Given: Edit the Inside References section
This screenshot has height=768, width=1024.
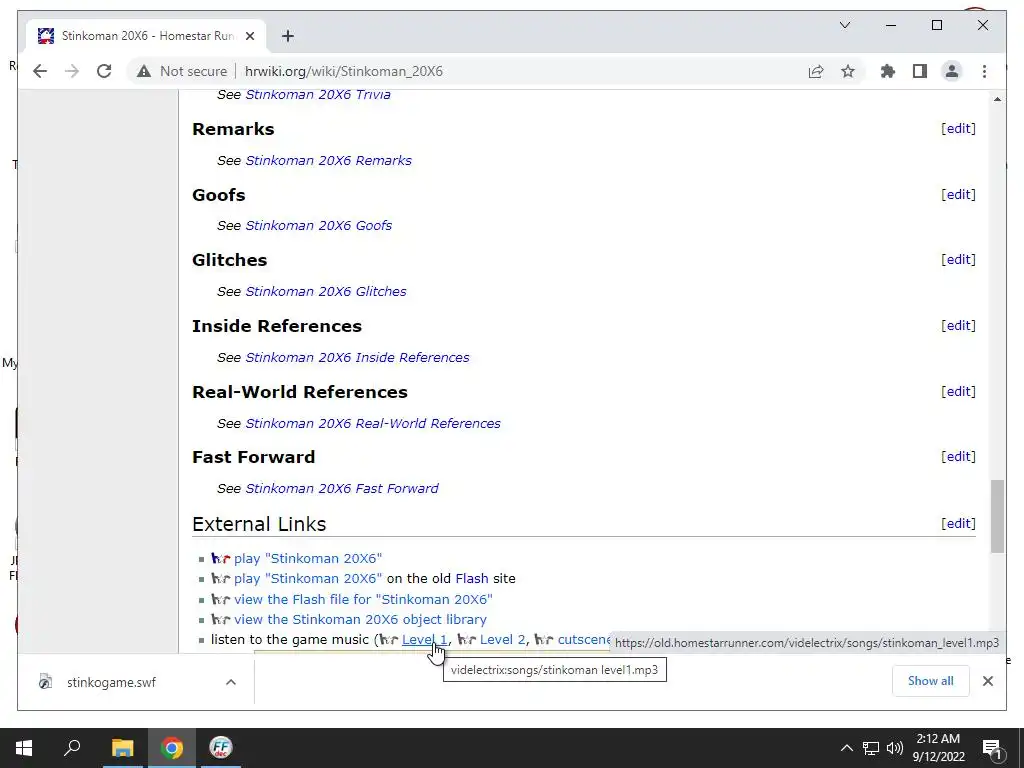Looking at the screenshot, I should coord(958,326).
